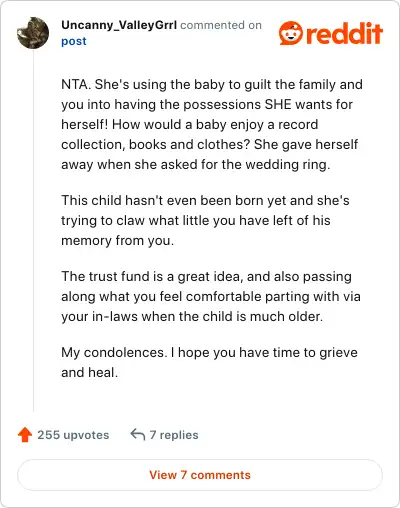This screenshot has width=400, height=508.
Task: Open the Uncanny_ValleyGrrl avatar image
Action: [x=33, y=33]
